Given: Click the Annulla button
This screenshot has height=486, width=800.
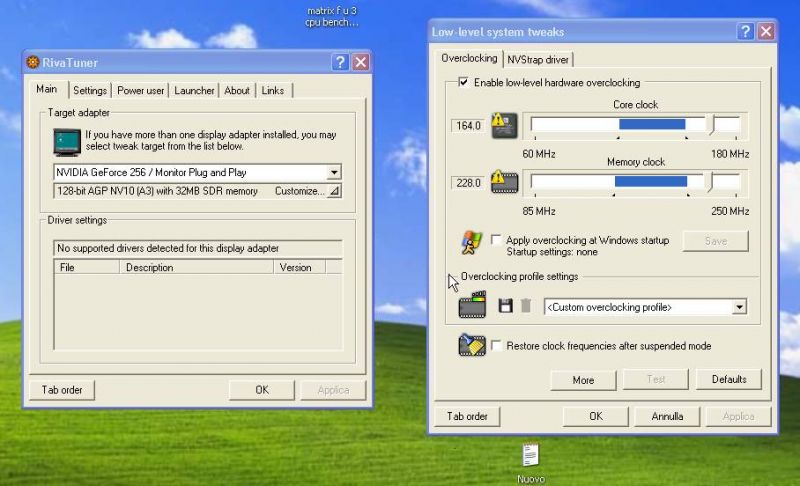Looking at the screenshot, I should pyautogui.click(x=667, y=417).
